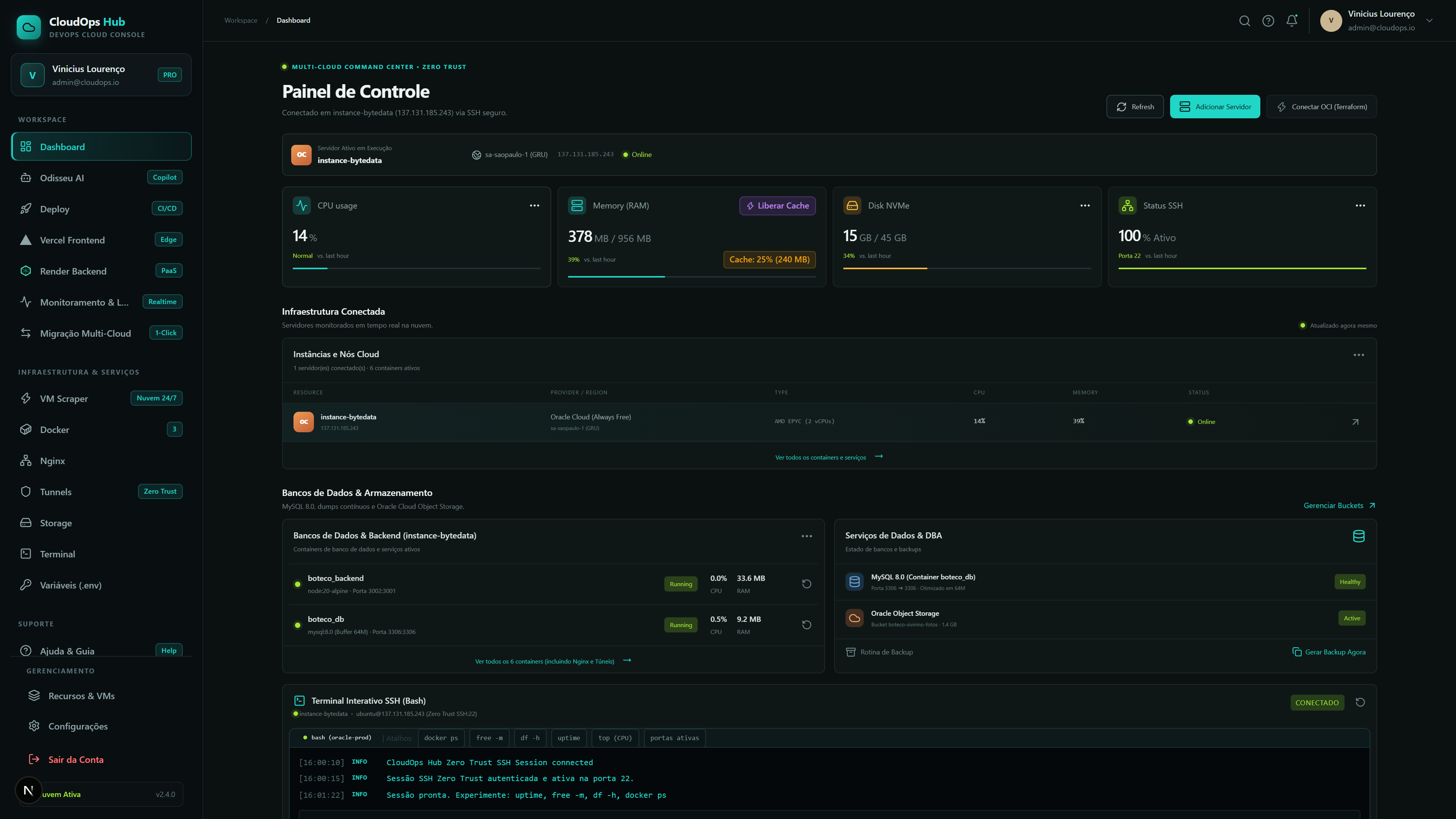Click the Disk NVMe drive icon
The height and width of the screenshot is (819, 1456).
click(852, 206)
